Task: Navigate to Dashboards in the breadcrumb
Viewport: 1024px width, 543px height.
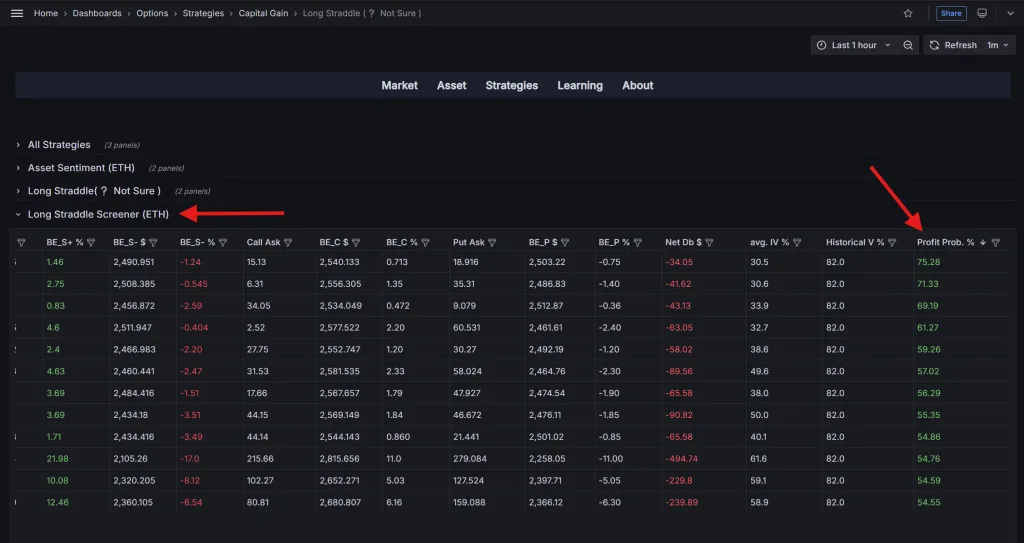Action: pos(97,13)
